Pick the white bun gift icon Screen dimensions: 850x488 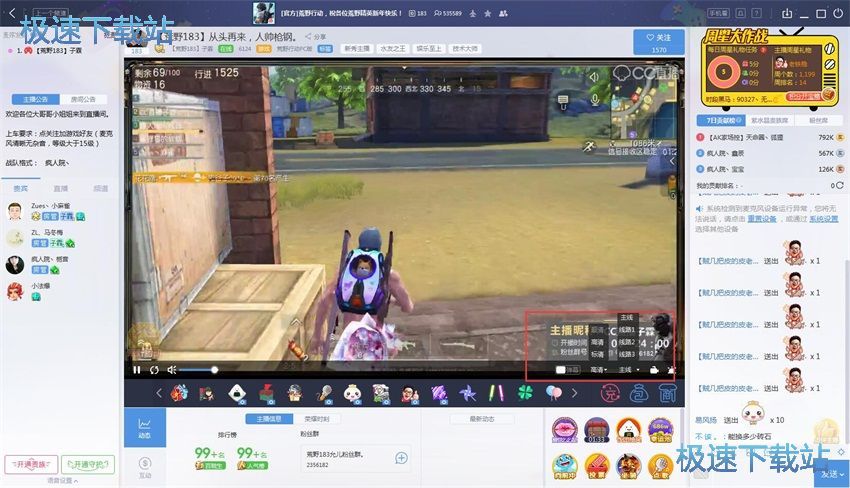352,393
